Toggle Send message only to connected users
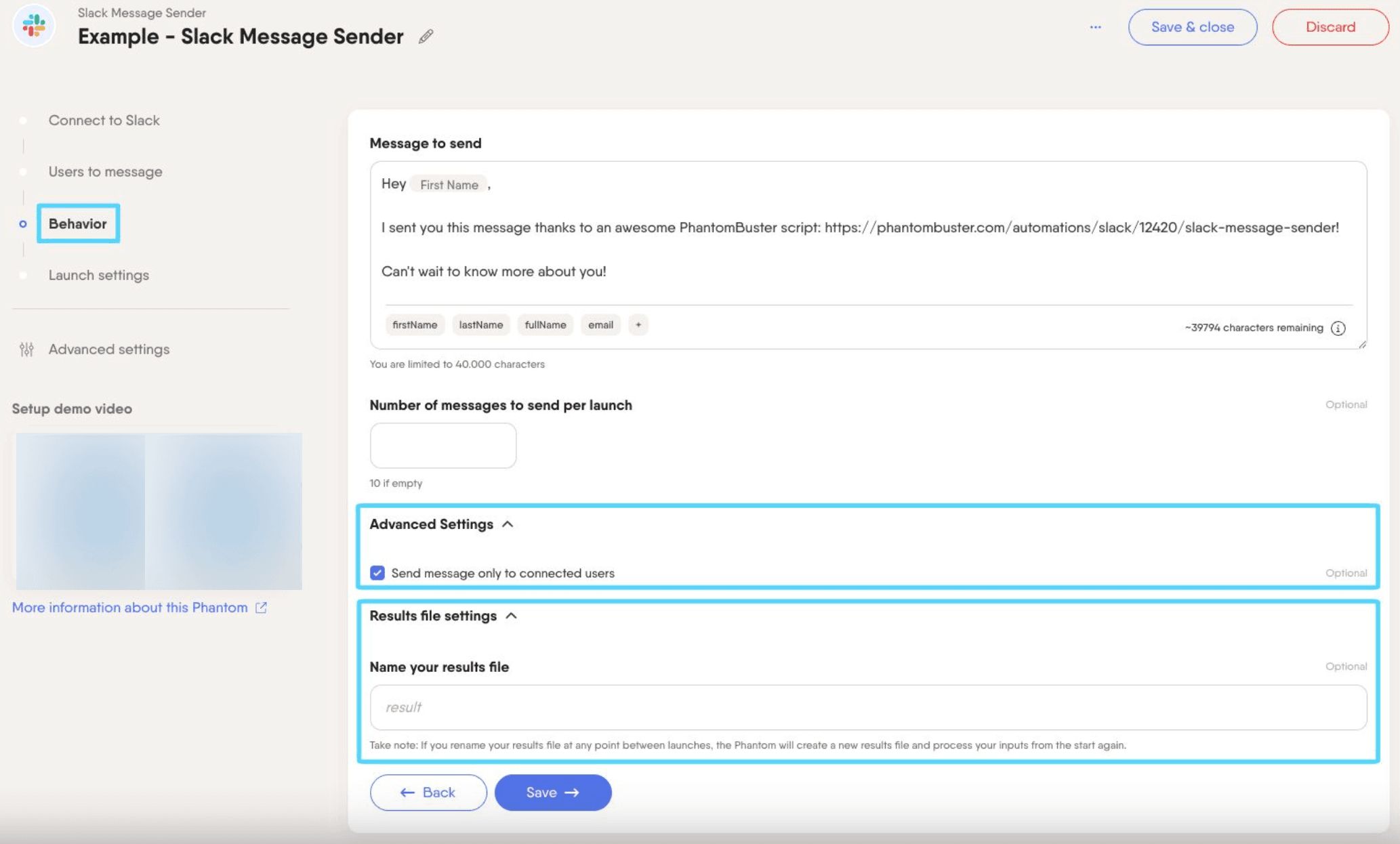The height and width of the screenshot is (844, 1400). 377,573
